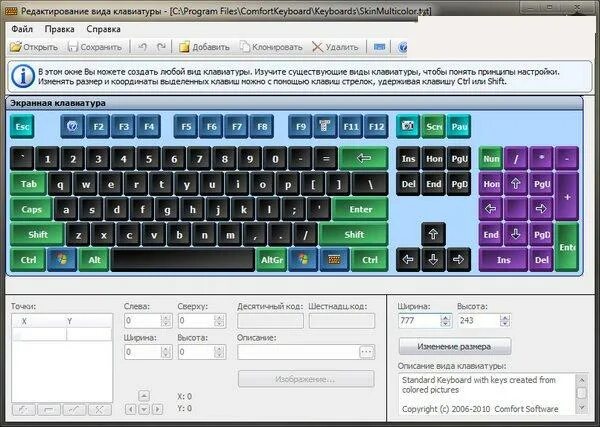The width and height of the screenshot is (600, 427).
Task: Click the Десятичный код input field
Action: [270, 321]
